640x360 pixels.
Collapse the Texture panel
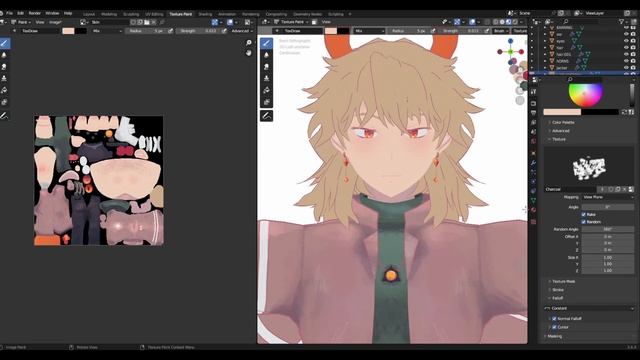(x=559, y=139)
